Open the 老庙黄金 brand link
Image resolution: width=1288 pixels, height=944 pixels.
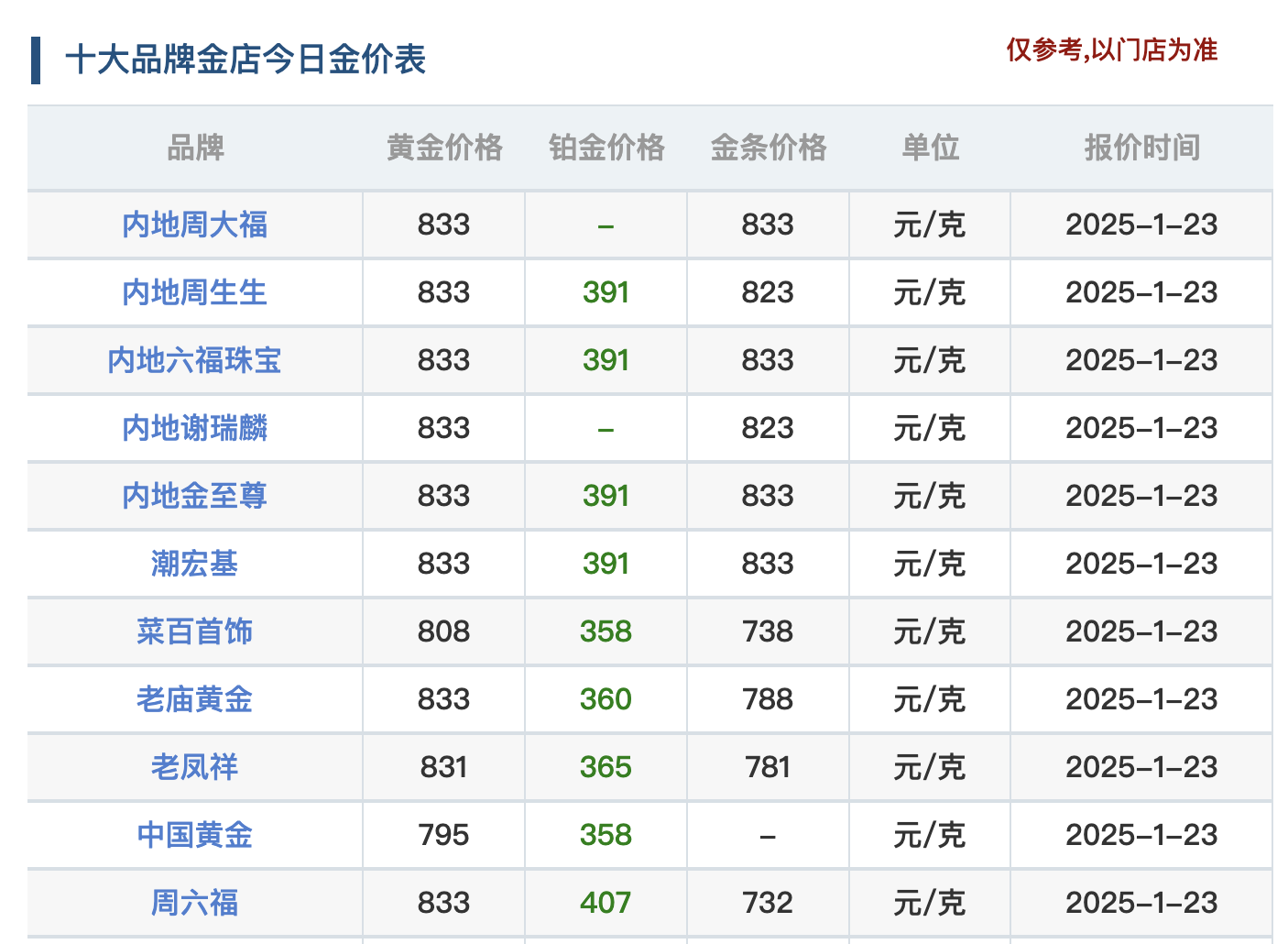coord(194,699)
